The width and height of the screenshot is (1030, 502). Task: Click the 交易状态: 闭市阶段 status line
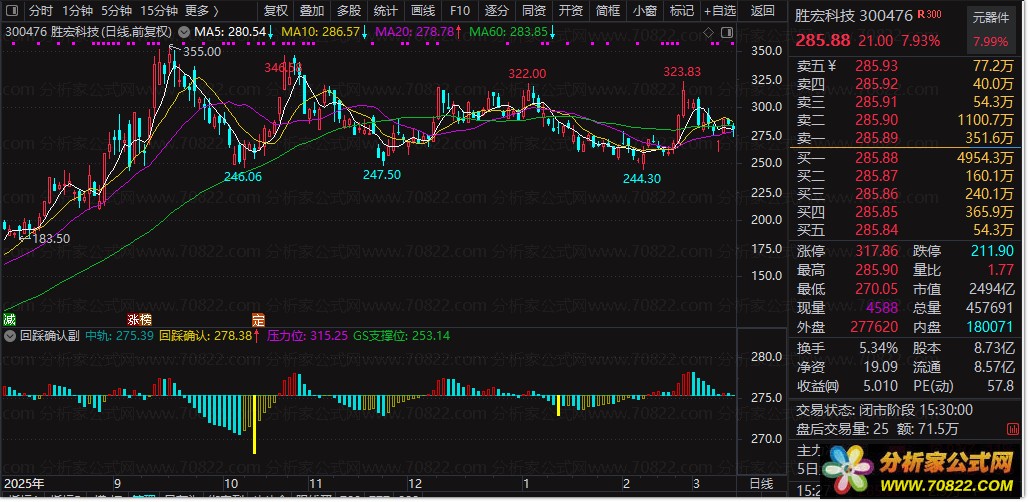(884, 410)
